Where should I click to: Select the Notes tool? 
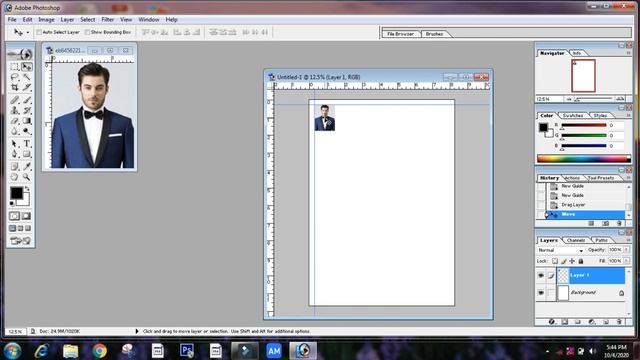pyautogui.click(x=15, y=167)
